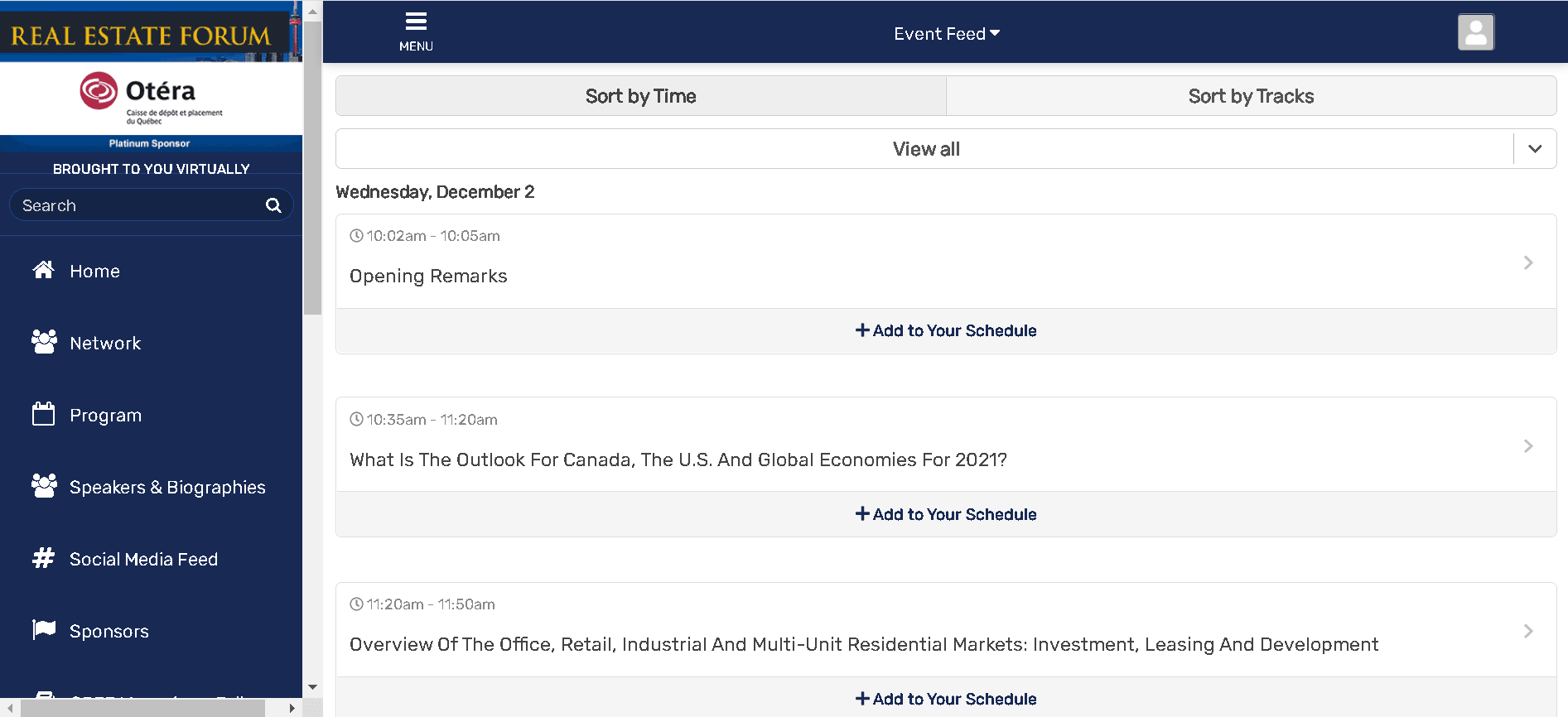Image resolution: width=1568 pixels, height=717 pixels.
Task: Click the 10:02am - 10:05am time label
Action: tap(433, 236)
